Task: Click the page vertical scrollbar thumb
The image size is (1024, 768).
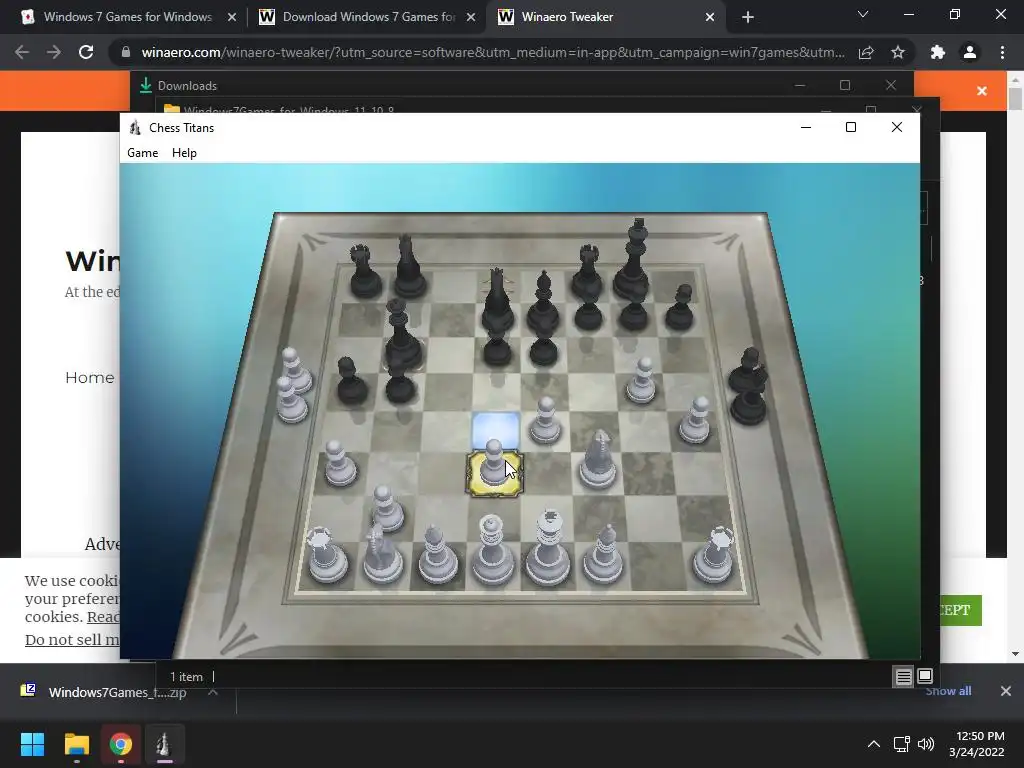Action: 1015,99
